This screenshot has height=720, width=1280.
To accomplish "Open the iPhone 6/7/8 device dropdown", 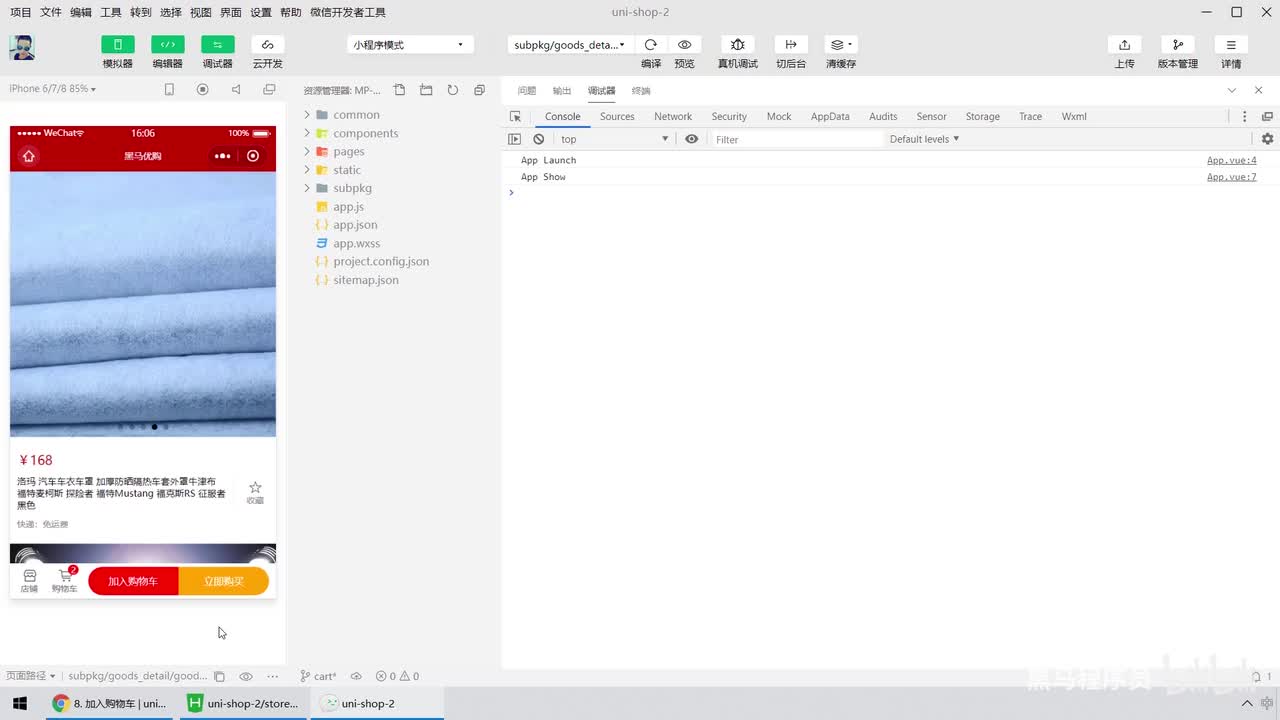I will pos(53,89).
